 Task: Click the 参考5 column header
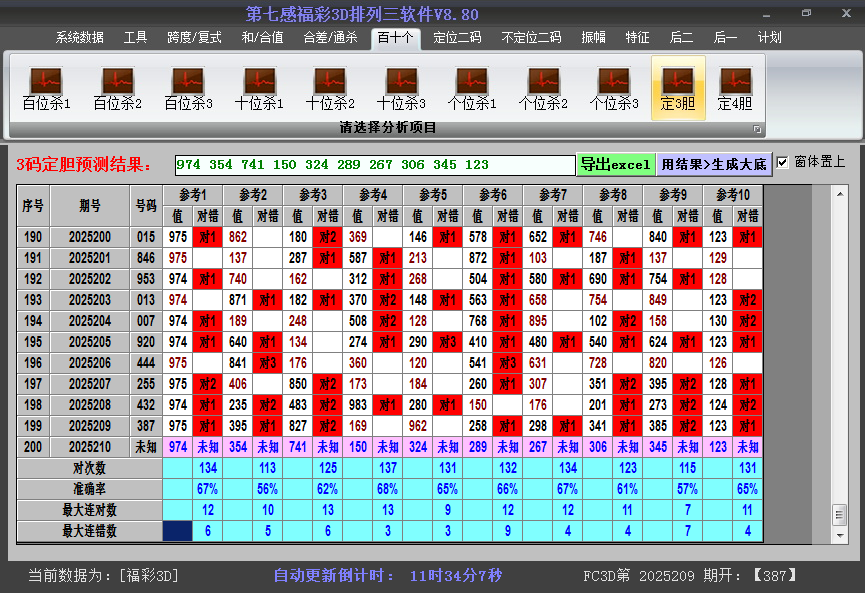433,195
